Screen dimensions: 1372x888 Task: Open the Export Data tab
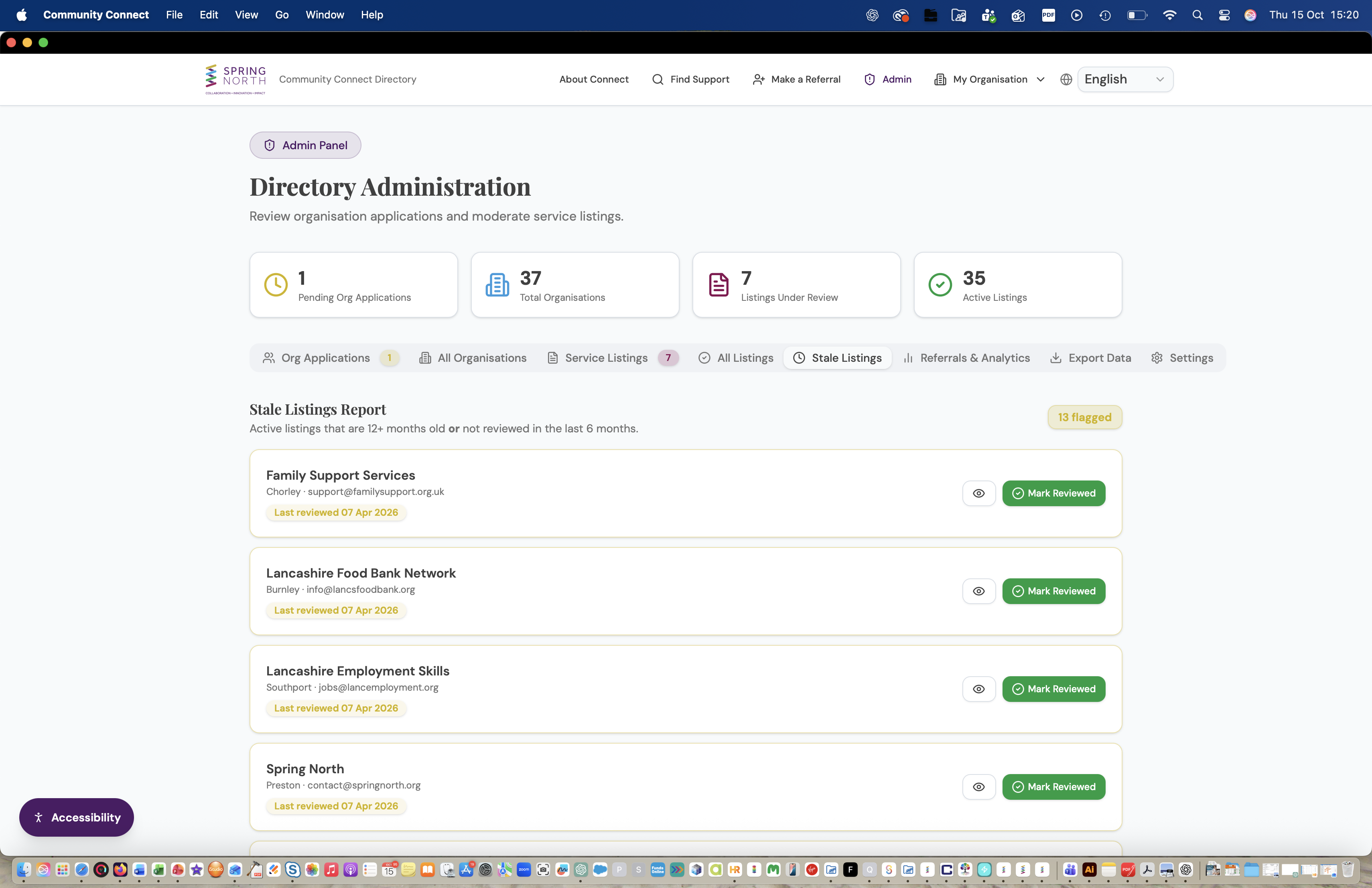point(1090,358)
